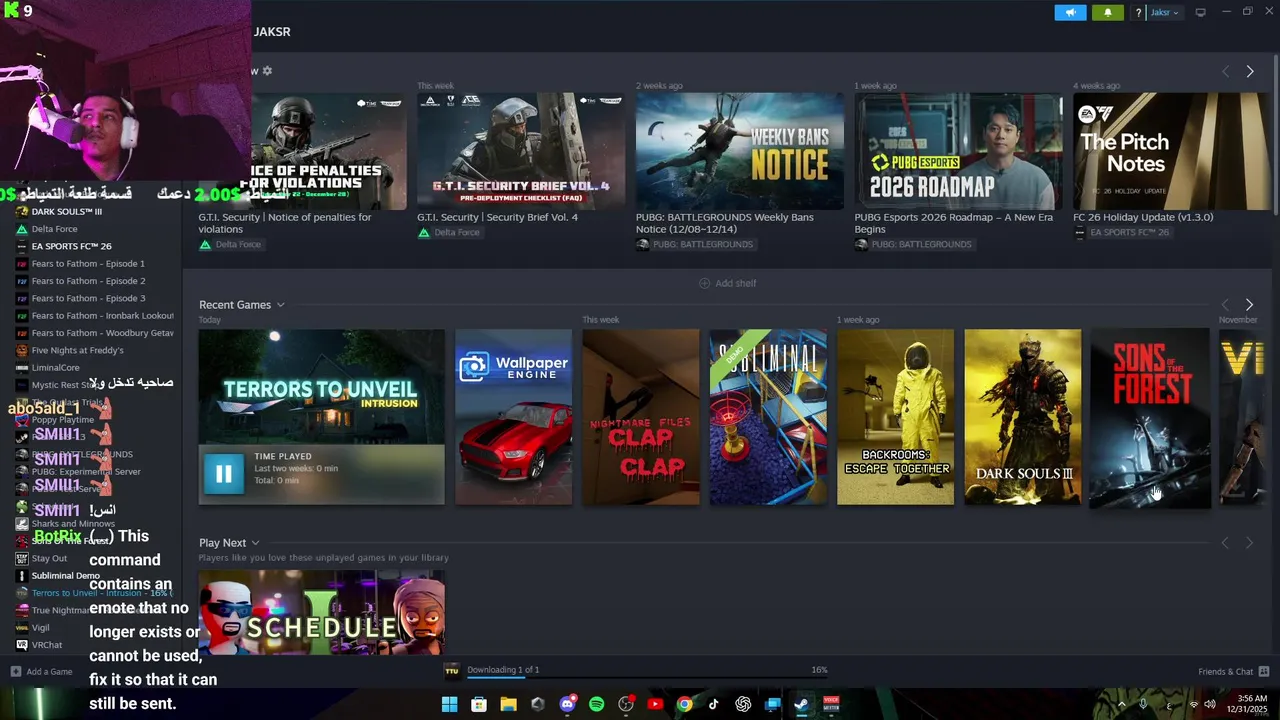Open the Jaksr account dropdown

[1165, 13]
